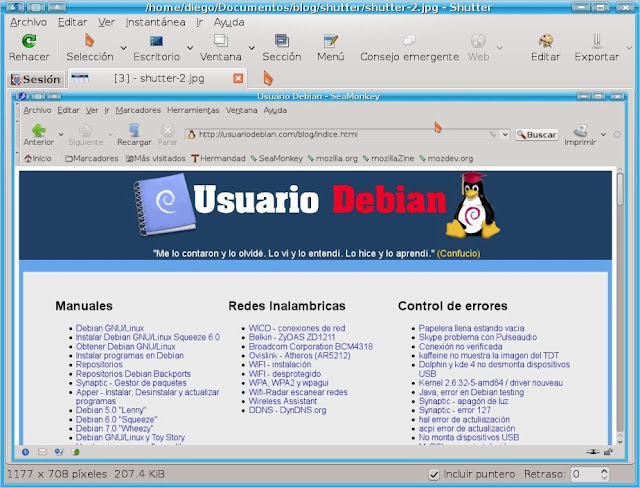Open the Más visitados bookmark folder

(x=156, y=158)
